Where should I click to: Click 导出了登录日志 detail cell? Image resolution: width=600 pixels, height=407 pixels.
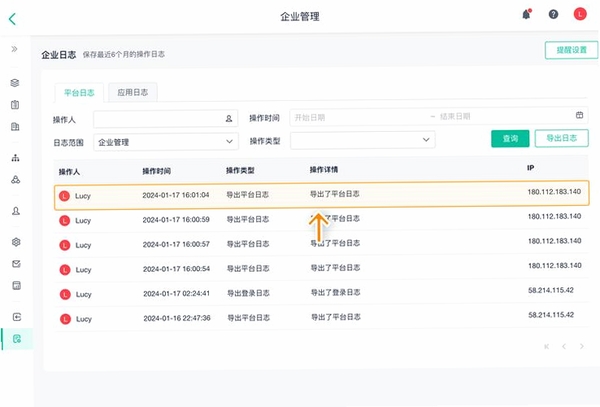pos(336,292)
